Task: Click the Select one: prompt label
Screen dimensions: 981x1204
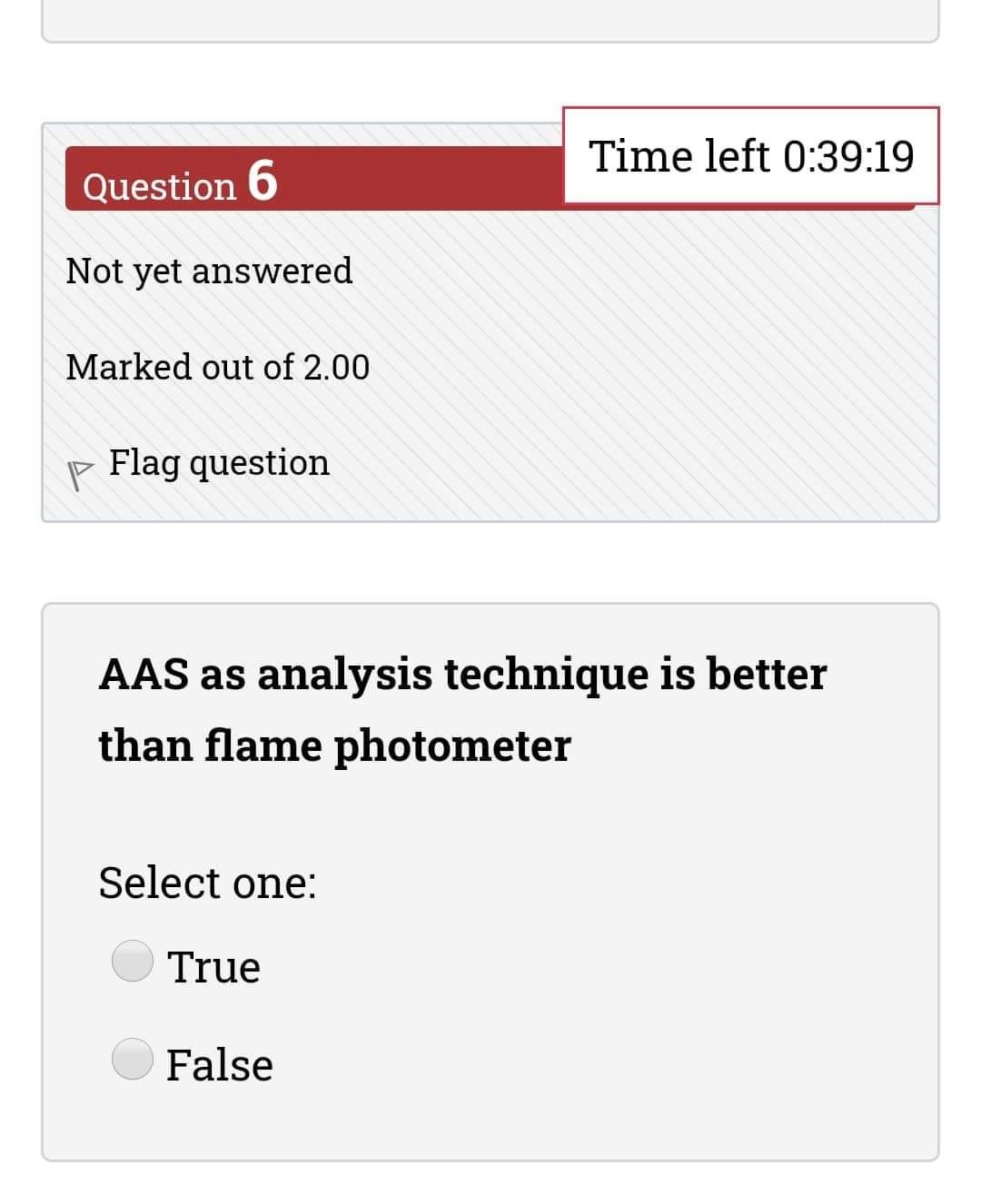Action: [x=208, y=883]
